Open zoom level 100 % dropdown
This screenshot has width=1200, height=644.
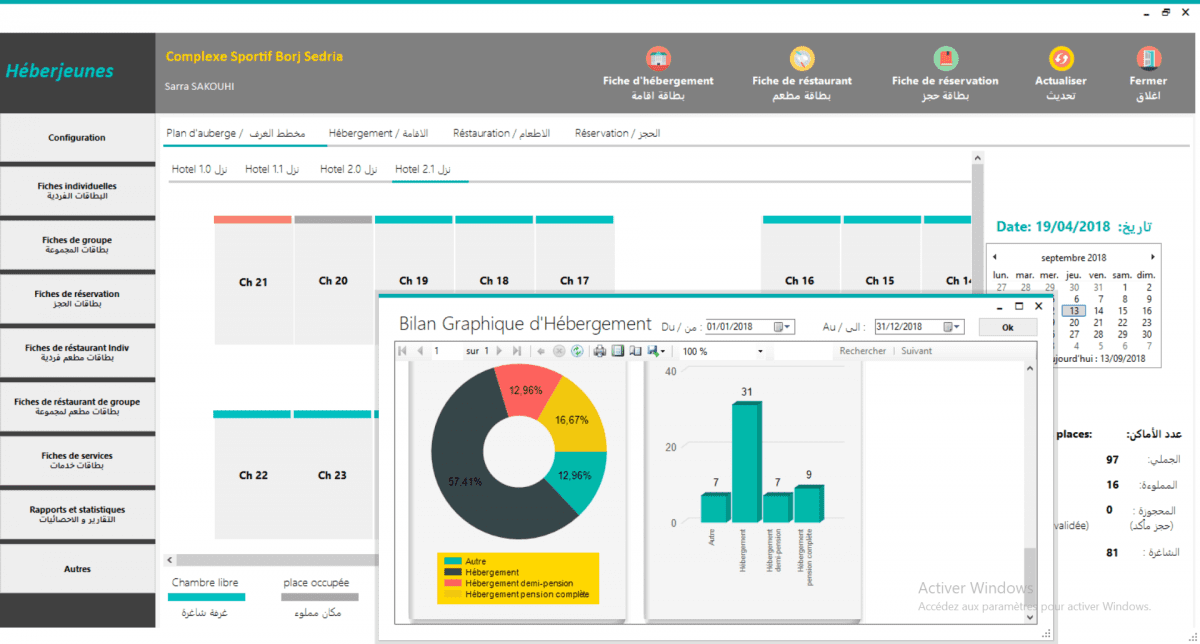(x=760, y=352)
